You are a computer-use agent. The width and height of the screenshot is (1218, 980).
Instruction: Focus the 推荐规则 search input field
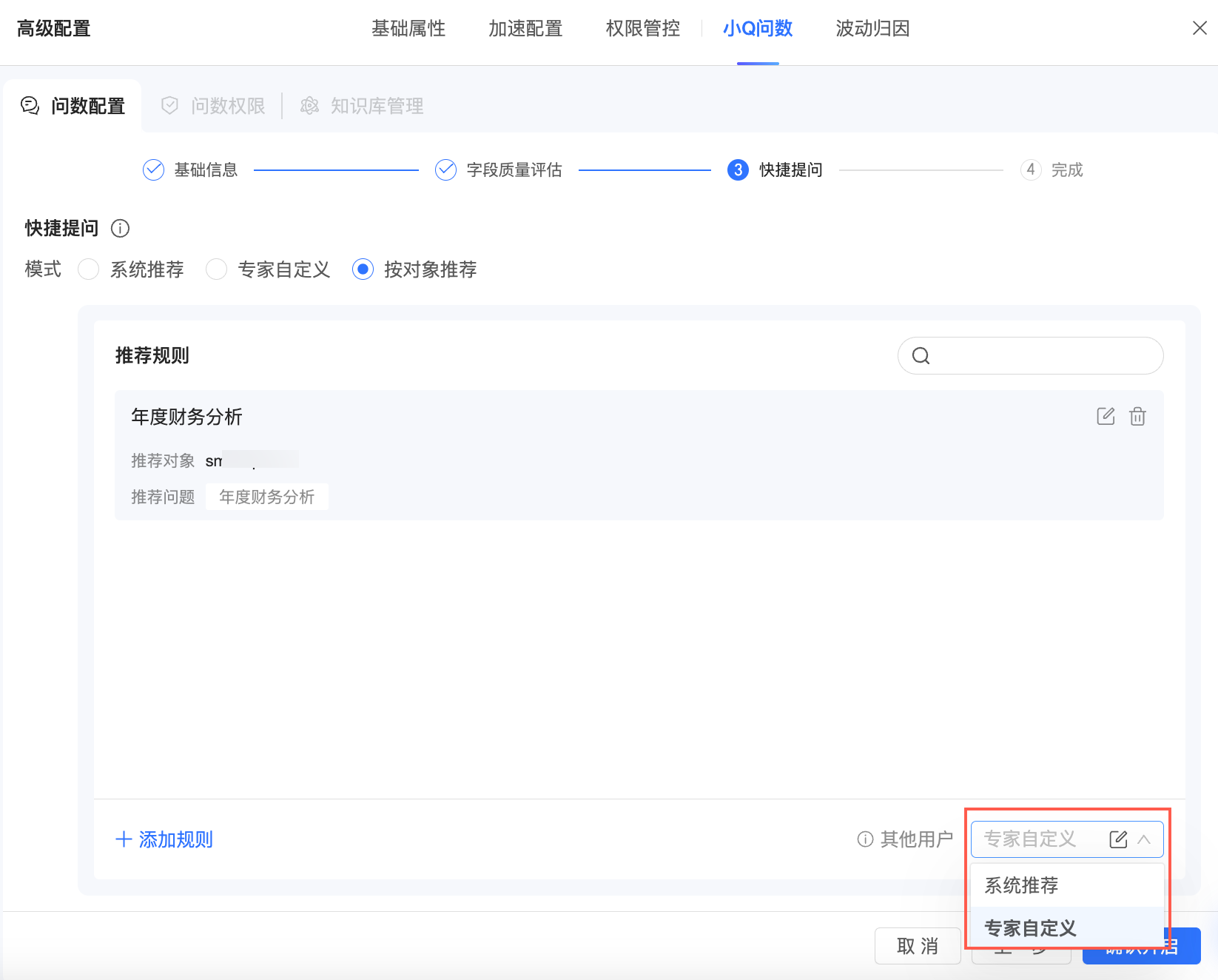coord(1030,356)
